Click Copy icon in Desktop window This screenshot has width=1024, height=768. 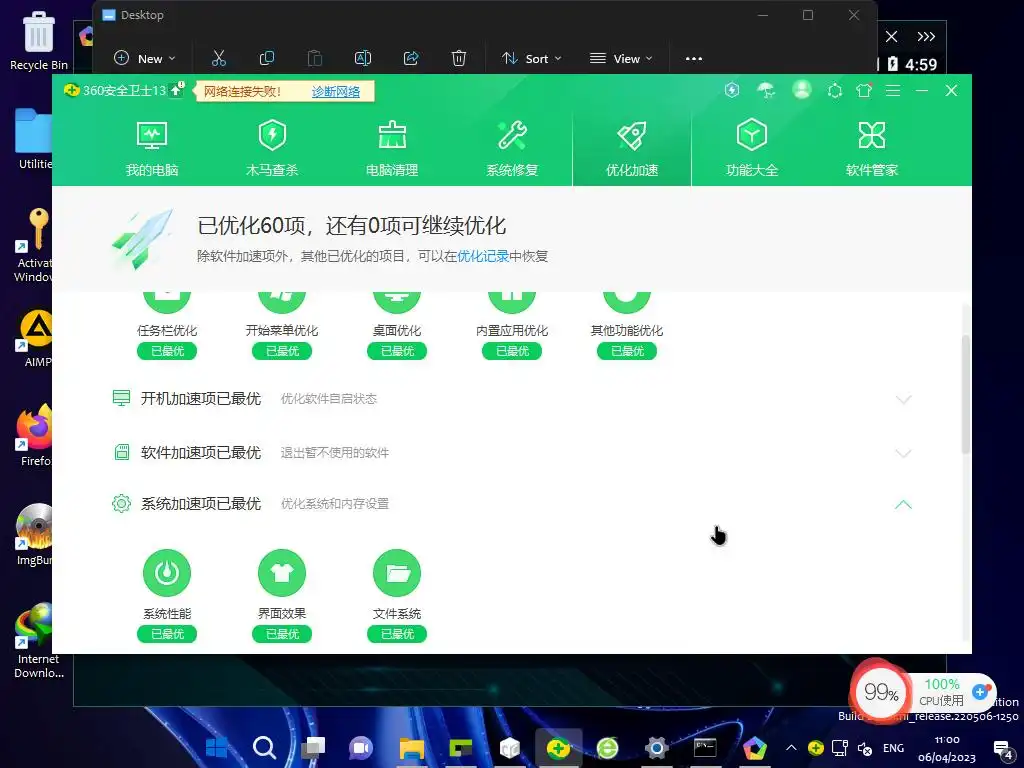click(266, 58)
